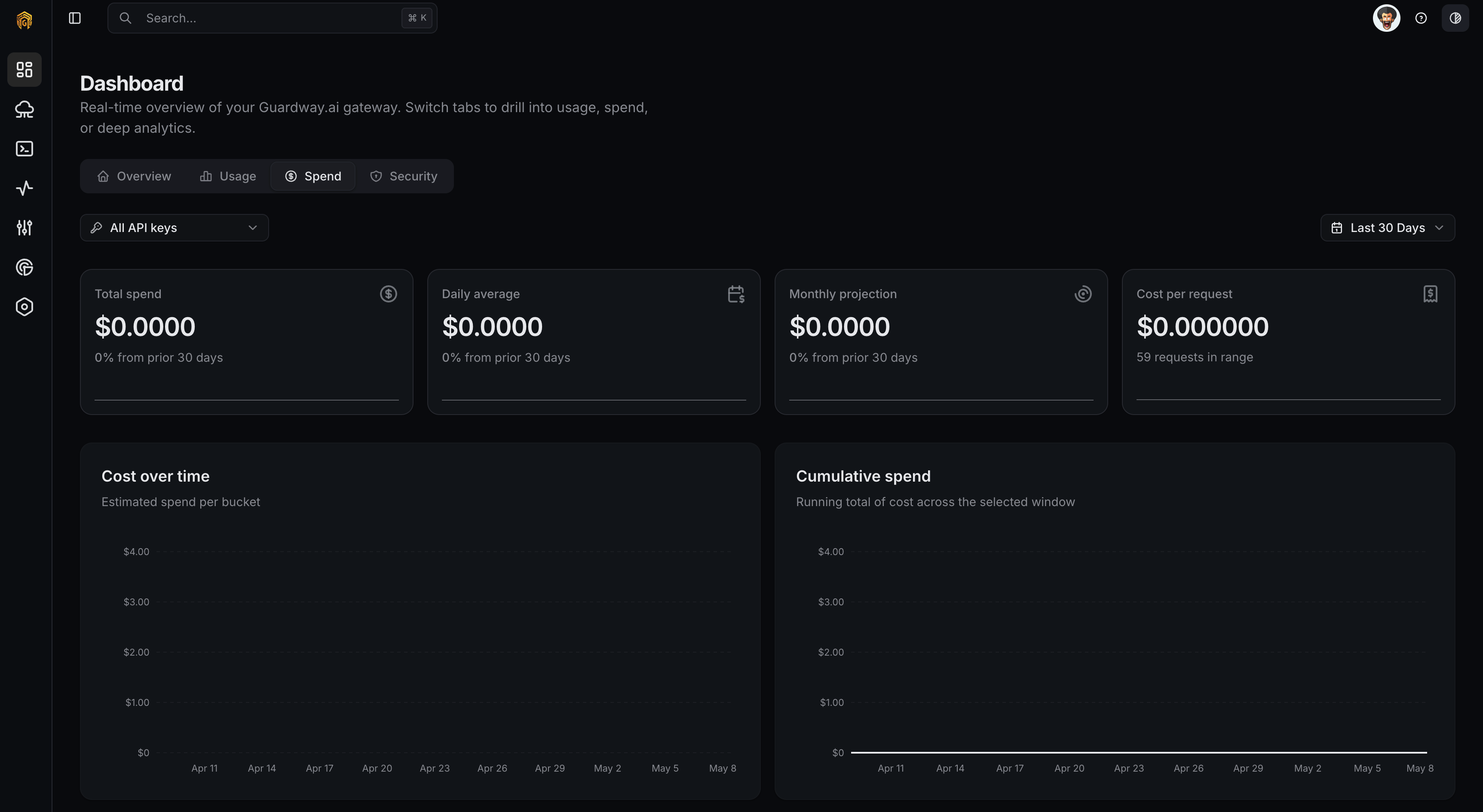Click the 'Cost over time' chart title
Viewport: 1483px width, 812px height.
156,476
